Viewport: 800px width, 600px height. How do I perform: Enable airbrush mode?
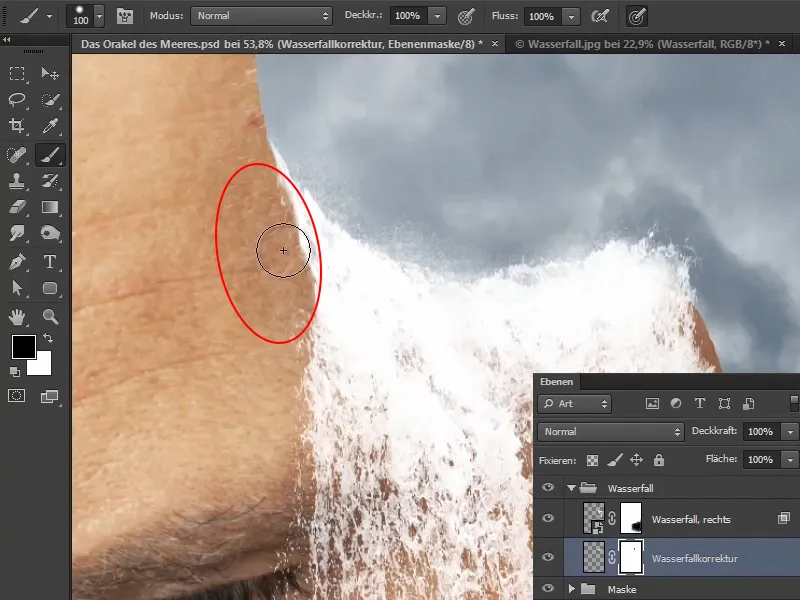point(600,16)
